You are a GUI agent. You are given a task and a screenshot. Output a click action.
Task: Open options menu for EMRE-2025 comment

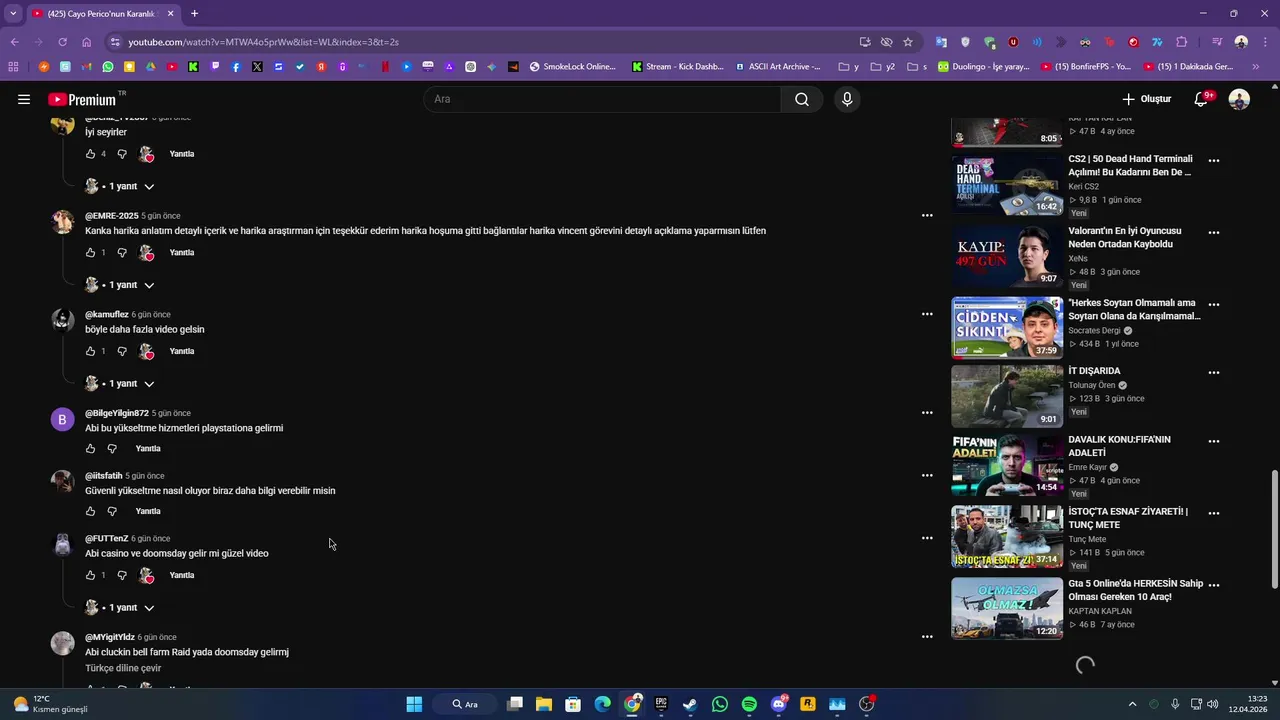[x=927, y=216]
